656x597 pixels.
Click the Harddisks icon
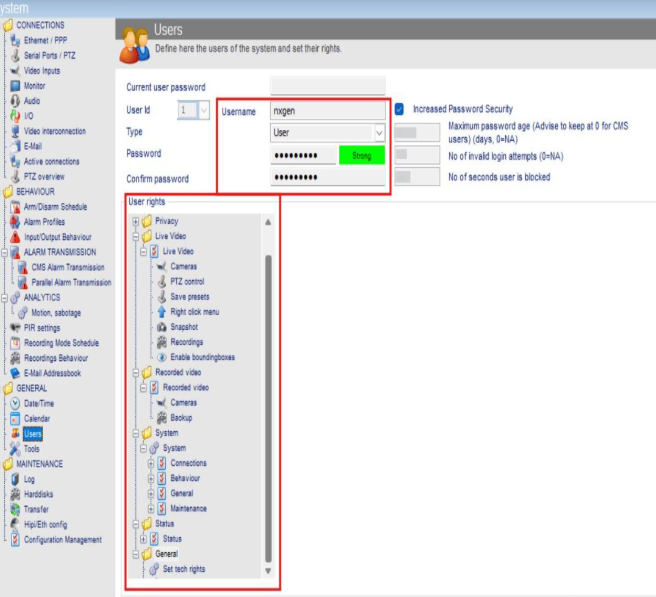pos(15,494)
